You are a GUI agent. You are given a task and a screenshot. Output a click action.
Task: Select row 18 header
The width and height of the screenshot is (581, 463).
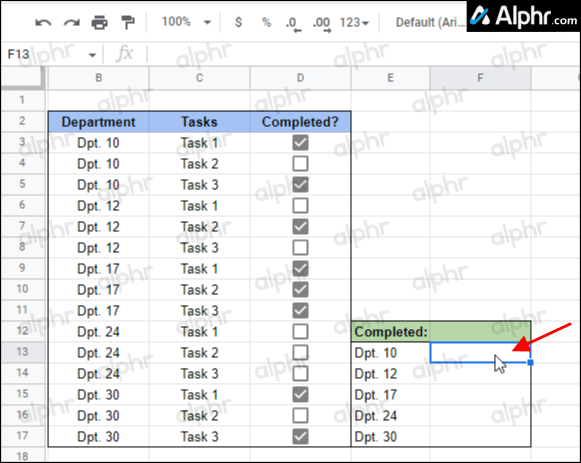(x=22, y=456)
